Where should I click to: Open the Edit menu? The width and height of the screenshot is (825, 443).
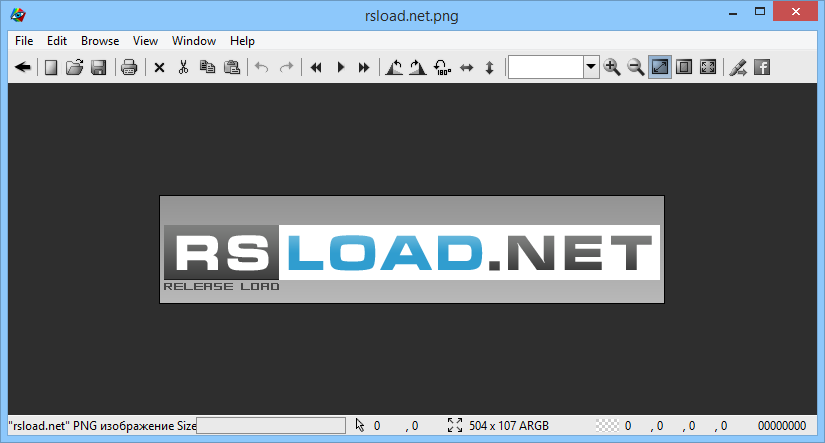click(57, 41)
